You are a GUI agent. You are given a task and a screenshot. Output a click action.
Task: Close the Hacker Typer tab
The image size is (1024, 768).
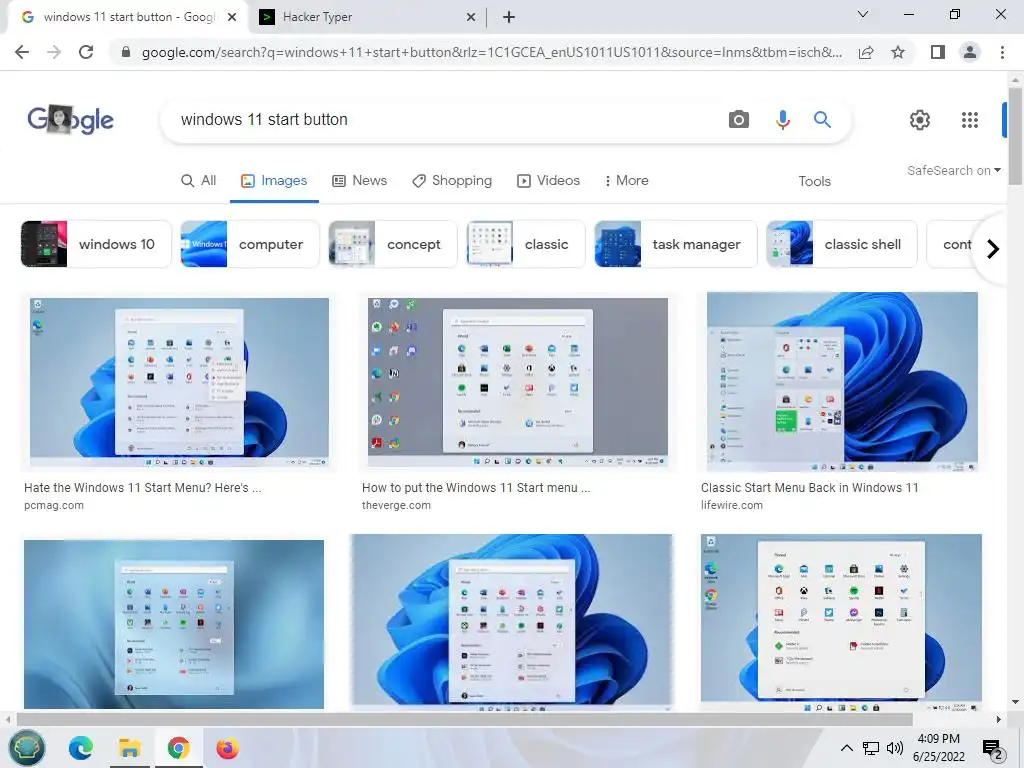click(x=471, y=17)
